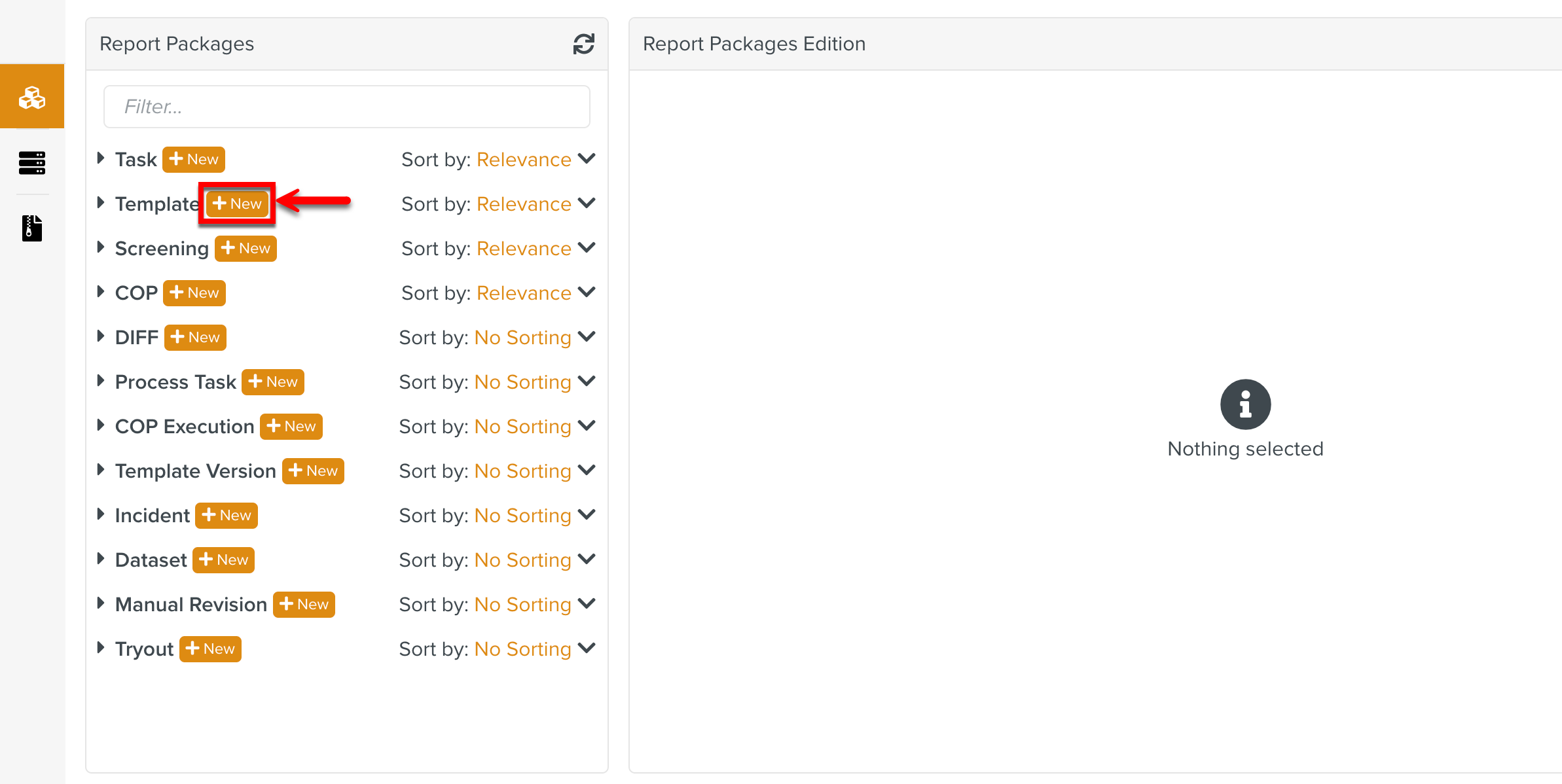Screen dimensions: 1562x784
Task: Expand the COP Execution tree node
Action: pos(101,425)
